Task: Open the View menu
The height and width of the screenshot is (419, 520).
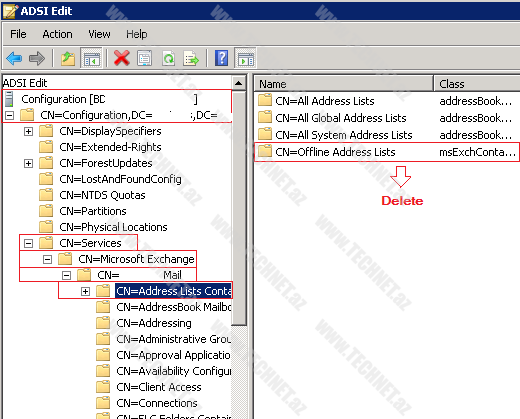Action: pos(99,34)
